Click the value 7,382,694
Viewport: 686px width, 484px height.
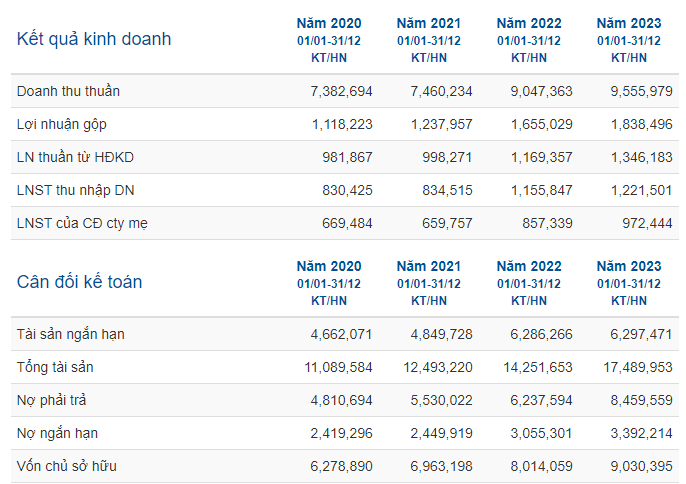point(341,91)
